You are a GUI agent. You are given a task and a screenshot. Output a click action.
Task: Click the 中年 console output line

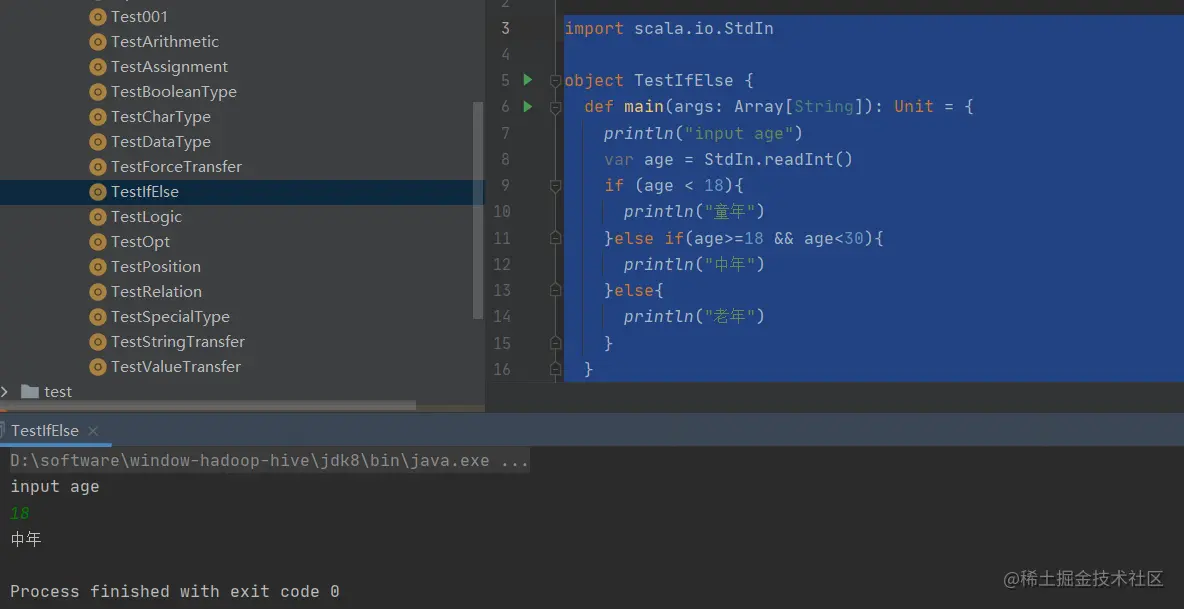pos(26,540)
